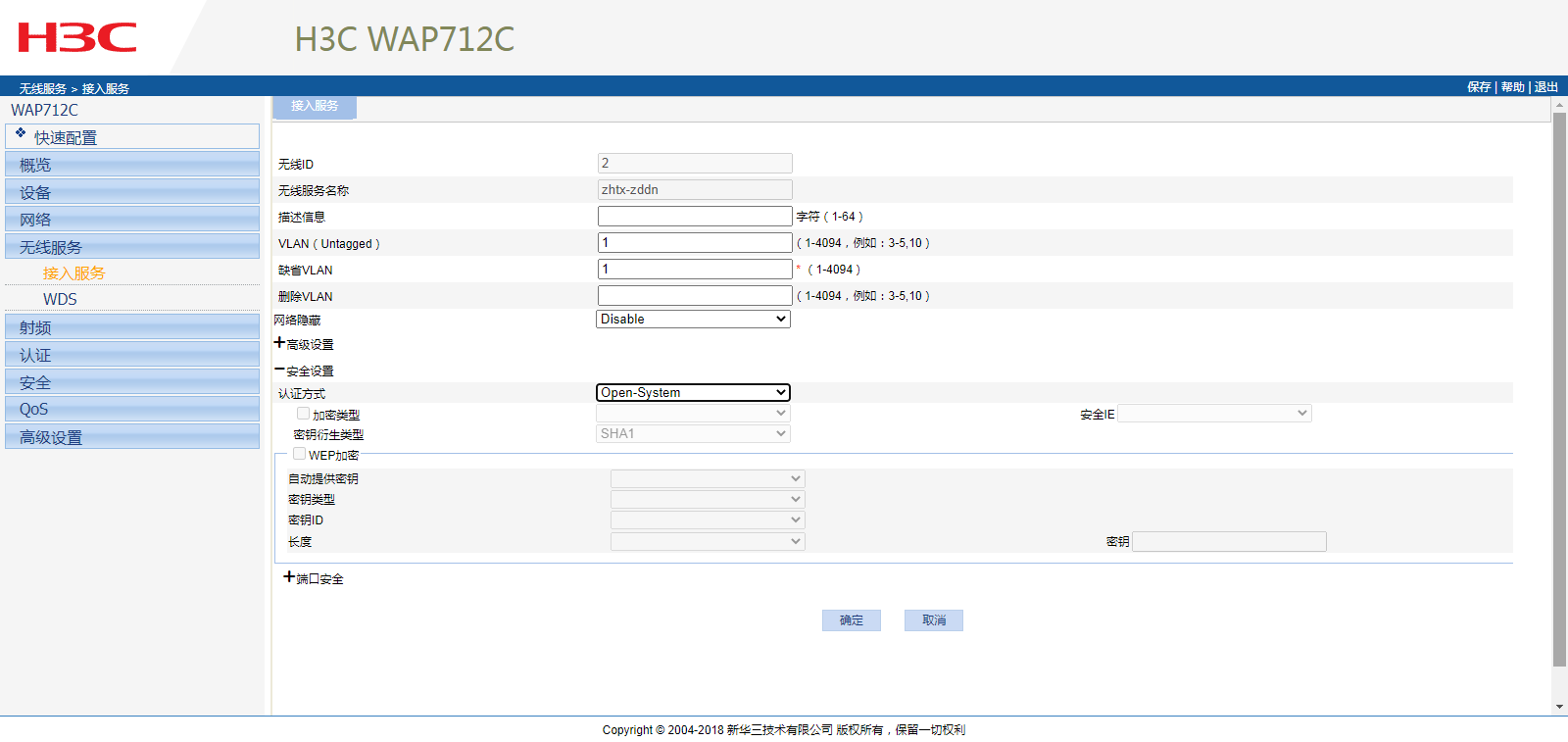This screenshot has width=1568, height=742.
Task: Focus the 描述信息 input field
Action: (695, 217)
